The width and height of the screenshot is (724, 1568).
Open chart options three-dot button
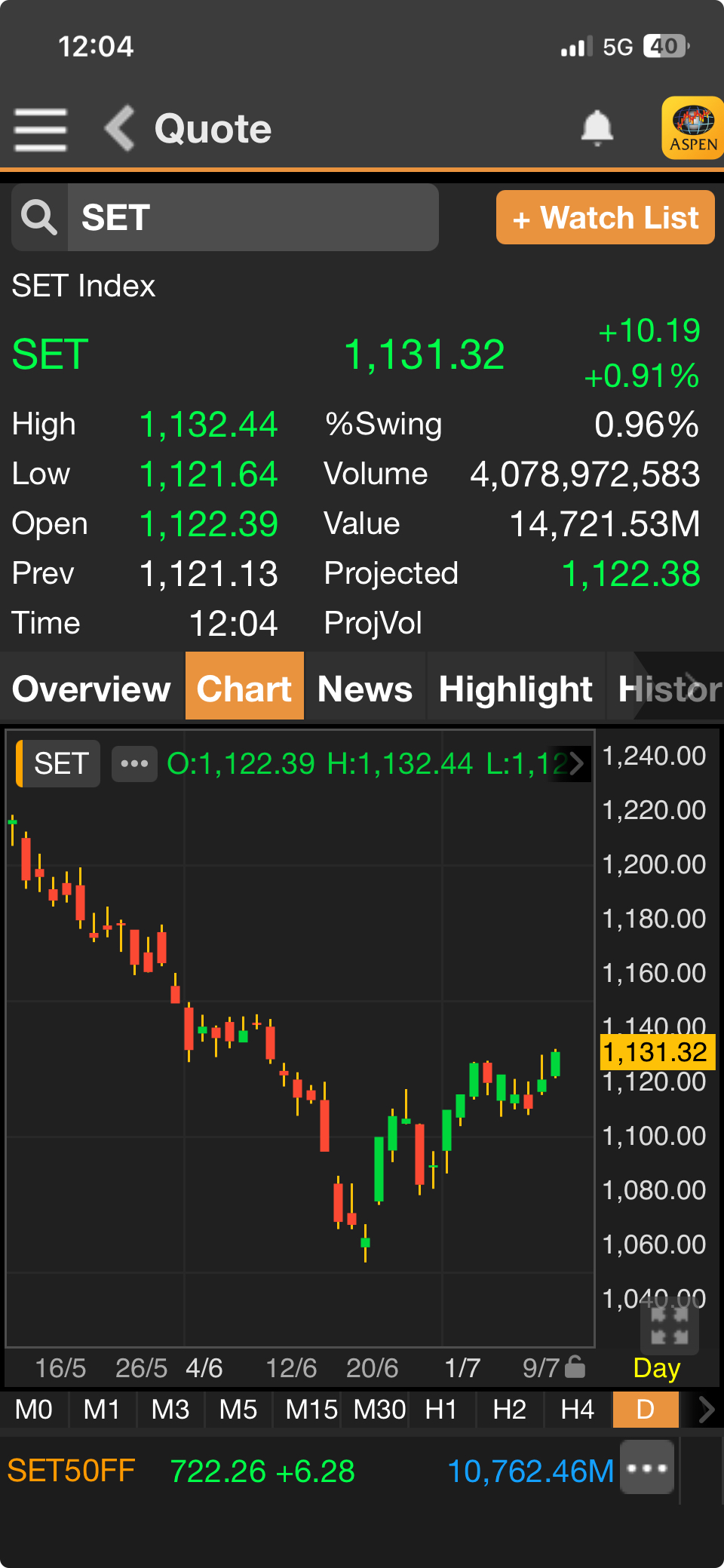pyautogui.click(x=134, y=764)
